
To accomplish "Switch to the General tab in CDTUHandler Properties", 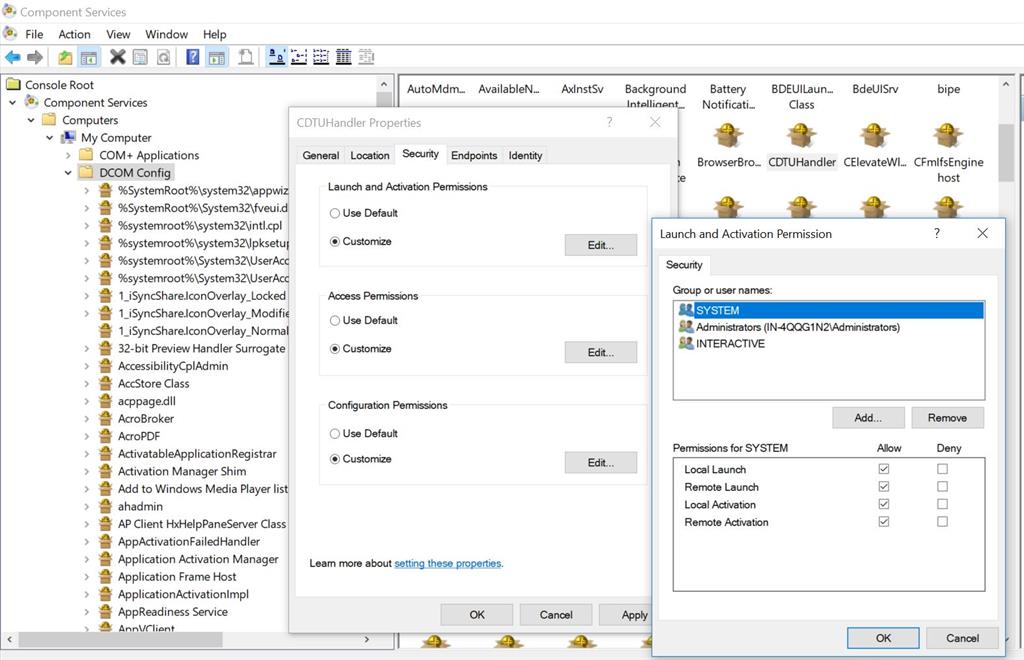I will coord(321,155).
